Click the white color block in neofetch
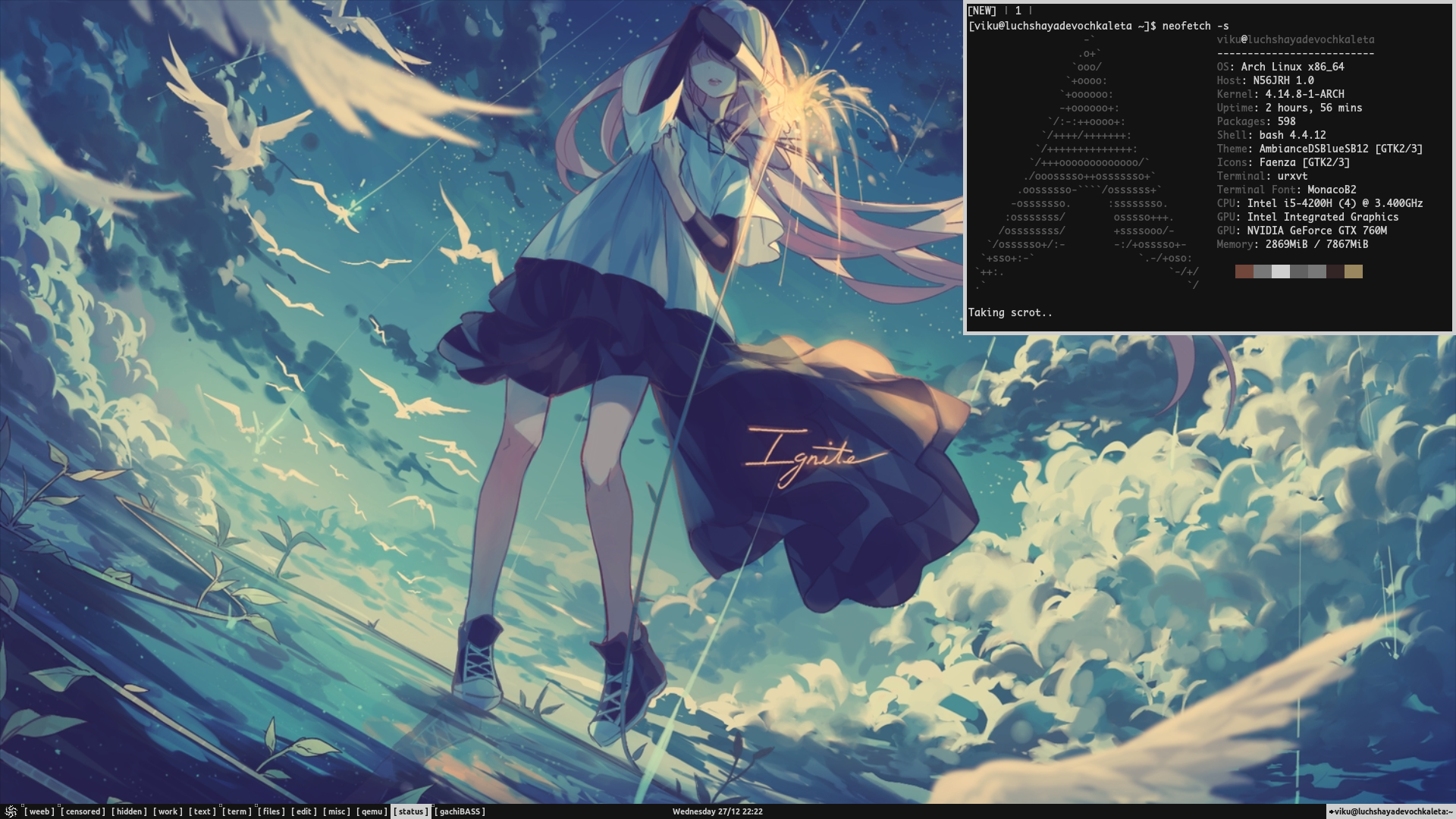 pos(1280,271)
